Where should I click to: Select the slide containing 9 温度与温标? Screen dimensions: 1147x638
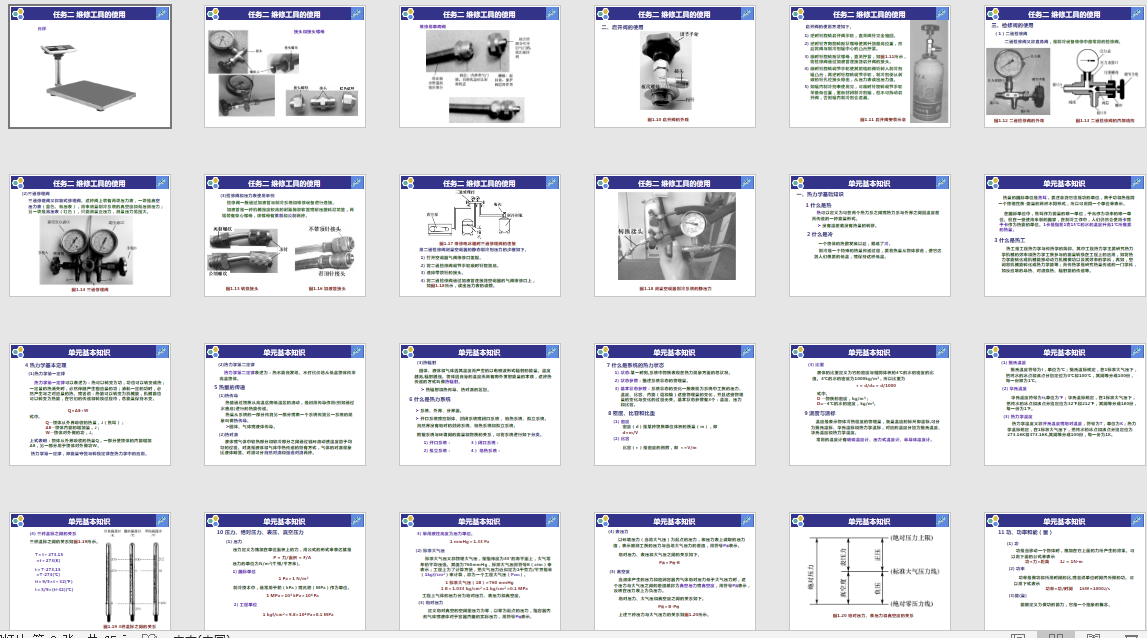click(870, 405)
